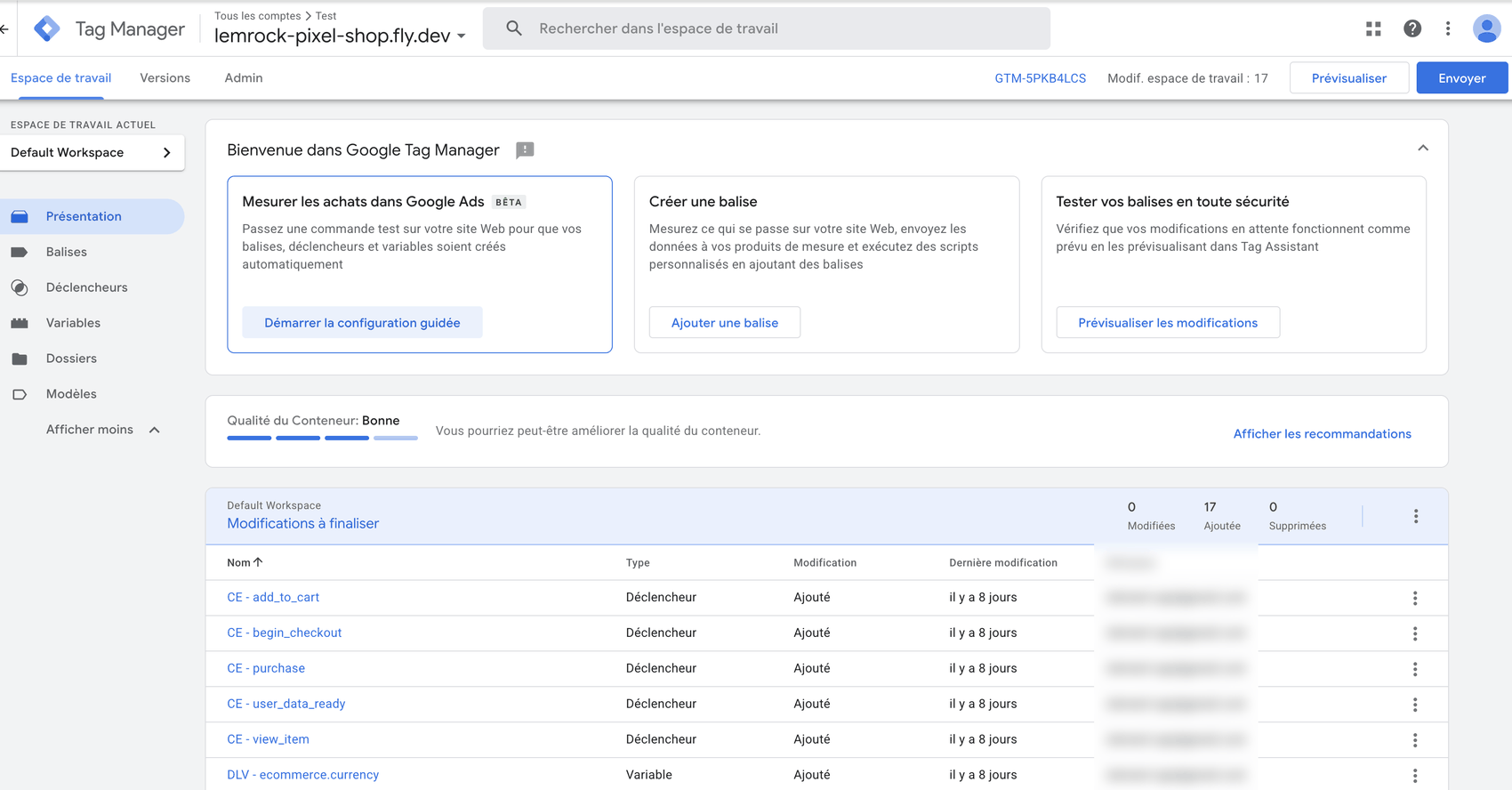
Task: Click the Balises tag icon in sidebar
Action: point(20,252)
